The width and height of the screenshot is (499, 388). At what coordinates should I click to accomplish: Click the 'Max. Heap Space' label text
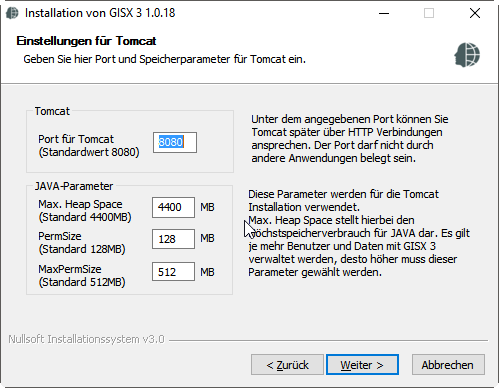coord(80,204)
